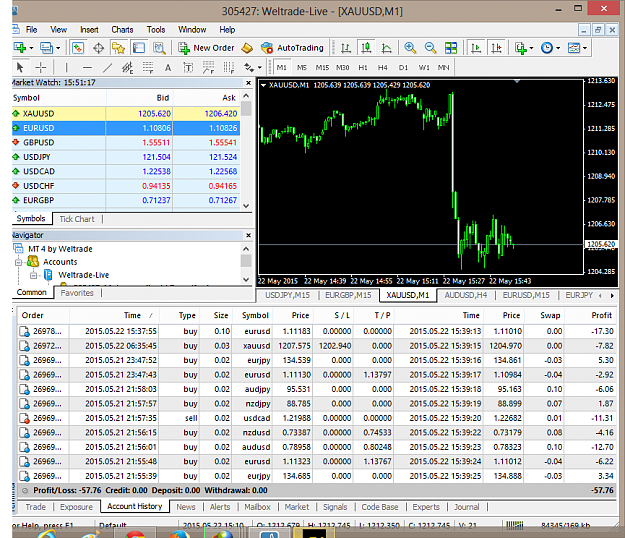Toggle the Terminal window icon

138,48
